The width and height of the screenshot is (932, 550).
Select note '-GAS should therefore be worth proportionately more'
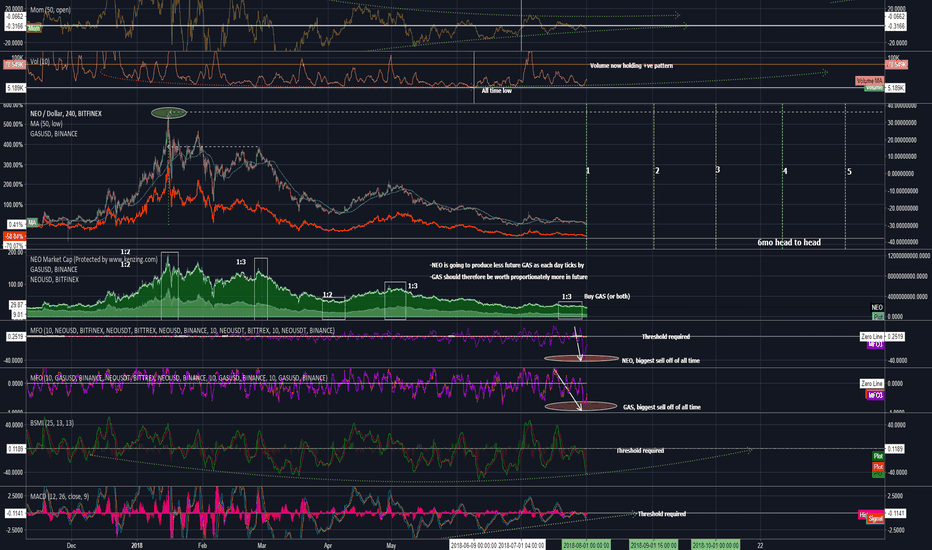(508, 276)
